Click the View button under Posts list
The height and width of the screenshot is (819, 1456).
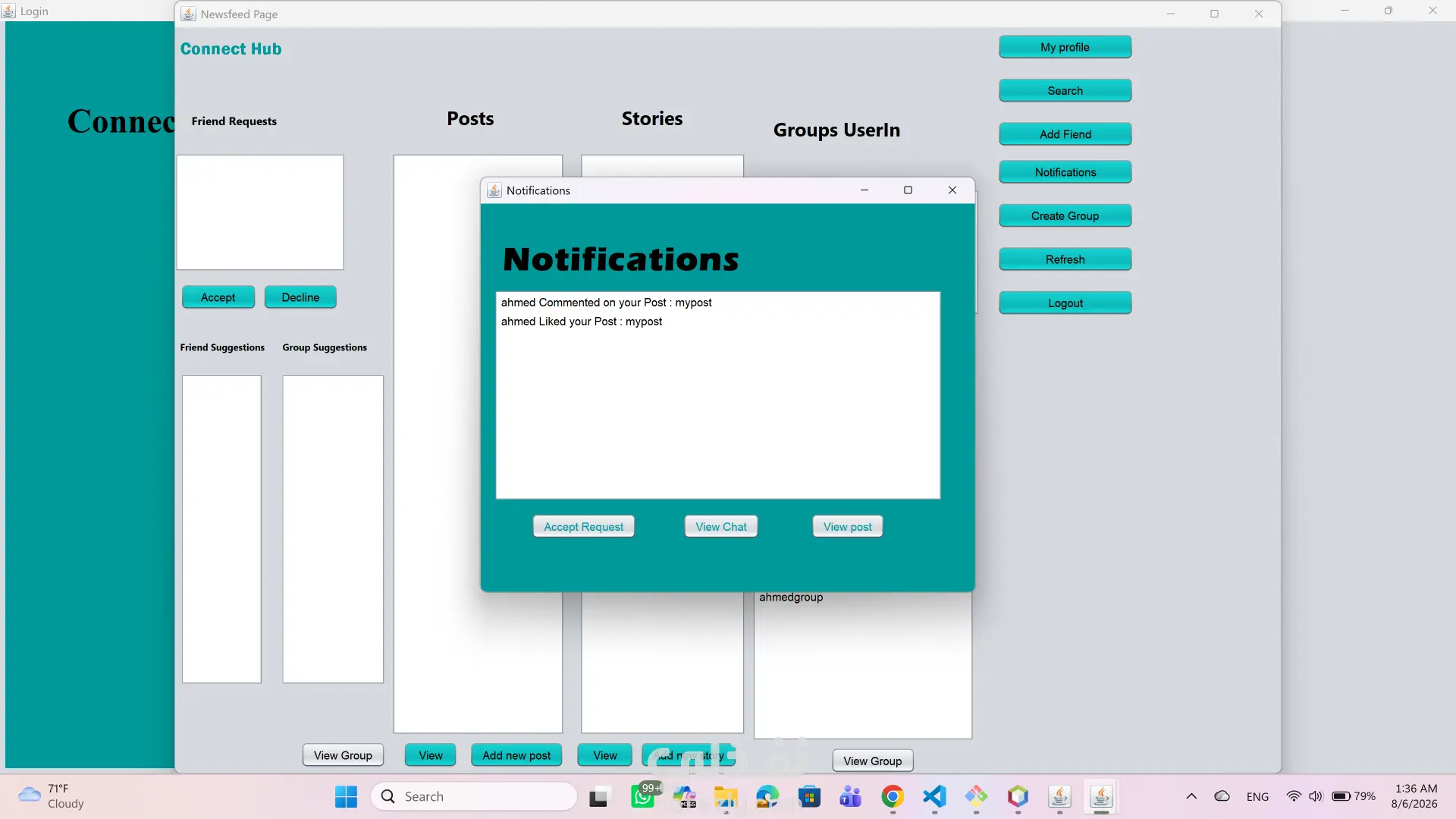coord(431,755)
